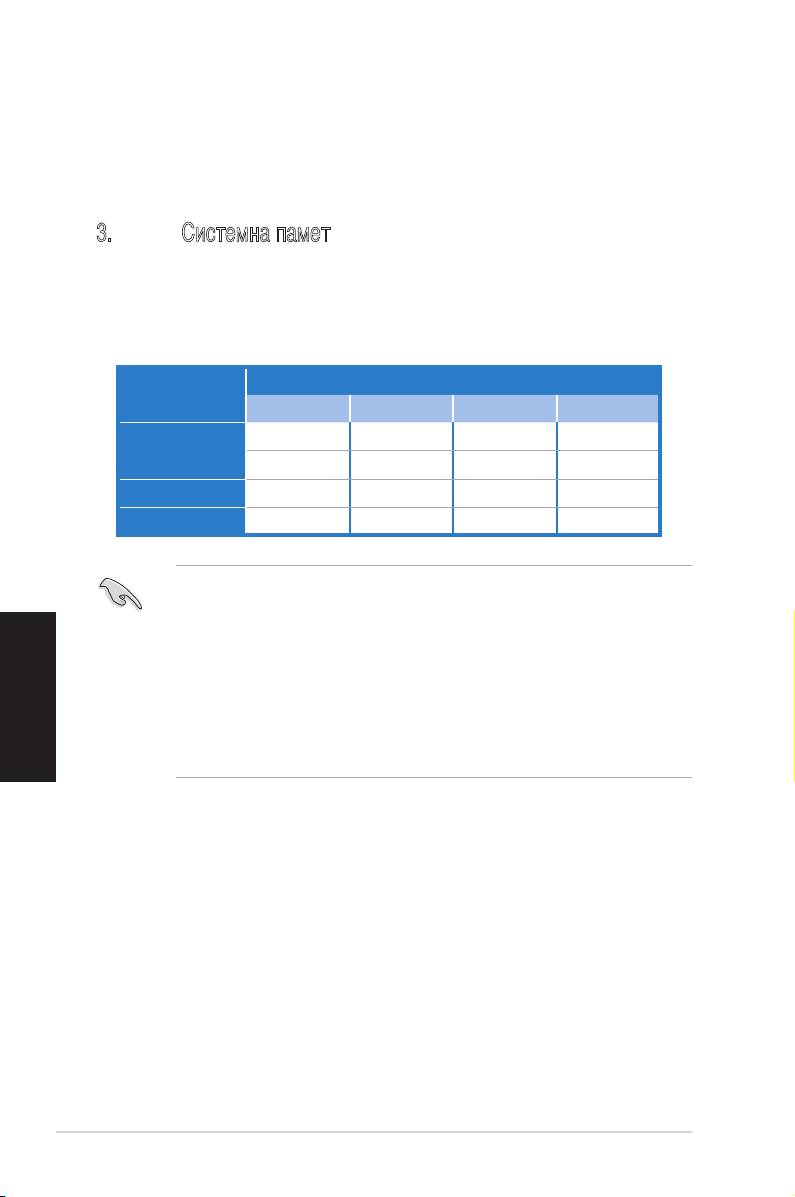Select the third light-blue subheader cell
This screenshot has height=1197, width=795.
504,408
